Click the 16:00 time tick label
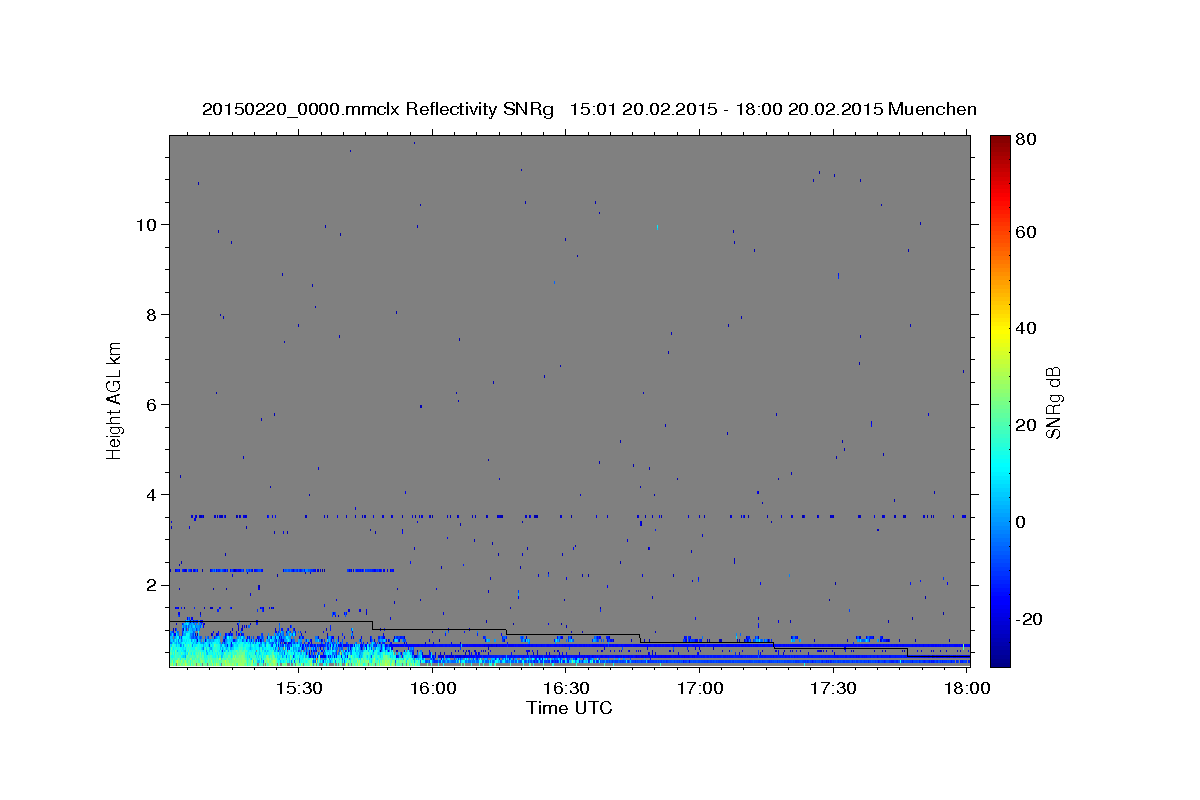Screen dimensions: 1200x800 point(433,689)
